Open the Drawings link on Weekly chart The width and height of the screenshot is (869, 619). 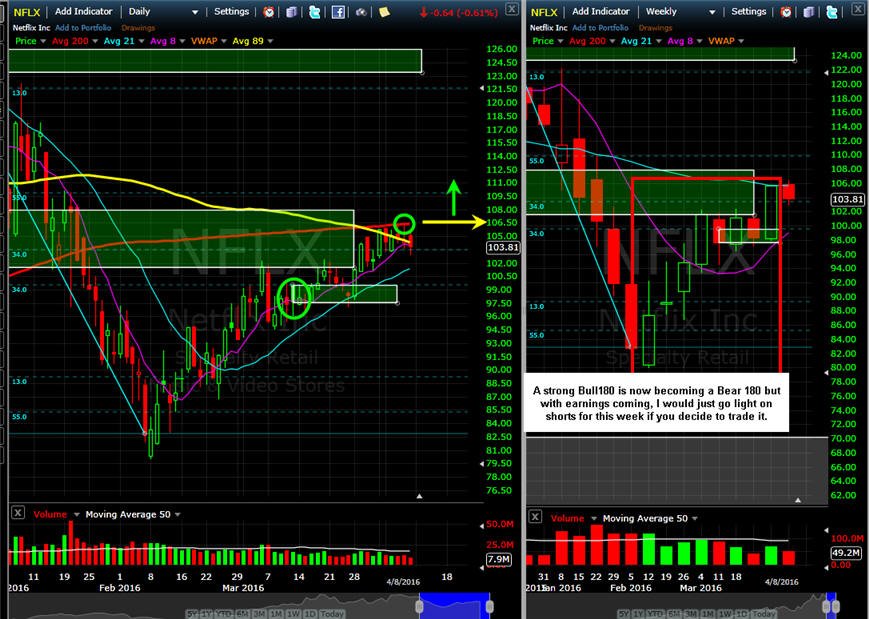(655, 28)
